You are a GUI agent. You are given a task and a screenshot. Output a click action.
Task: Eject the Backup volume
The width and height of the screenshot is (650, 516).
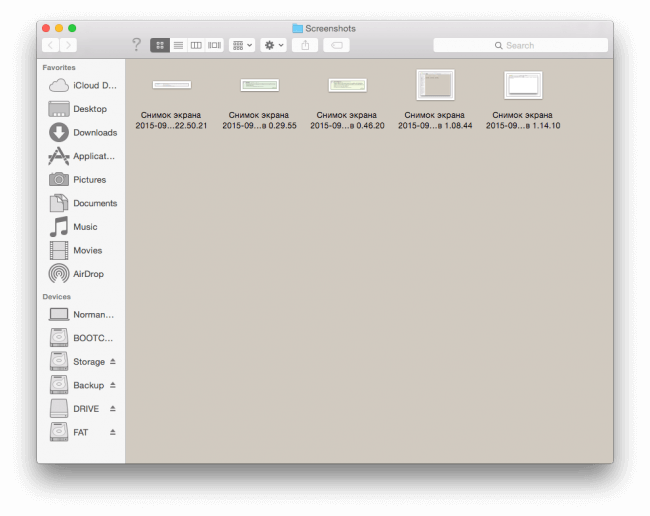(113, 385)
